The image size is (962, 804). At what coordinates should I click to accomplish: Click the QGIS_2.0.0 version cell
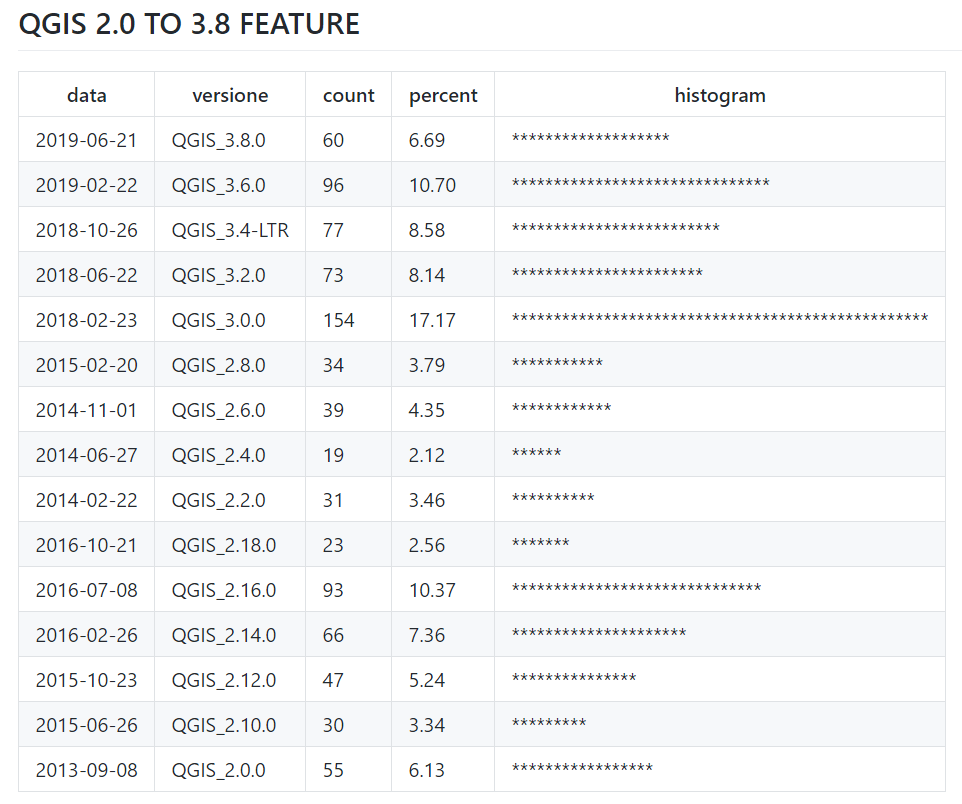[218, 770]
